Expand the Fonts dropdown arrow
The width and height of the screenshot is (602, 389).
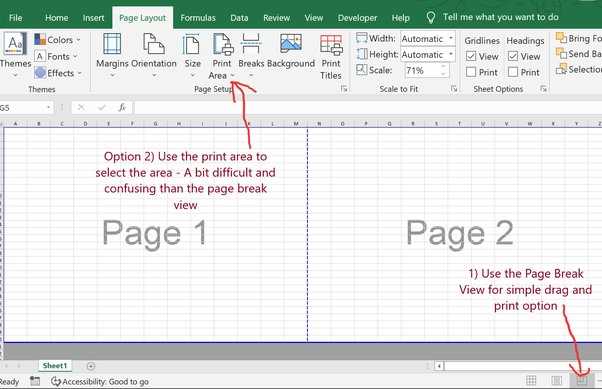75,56
